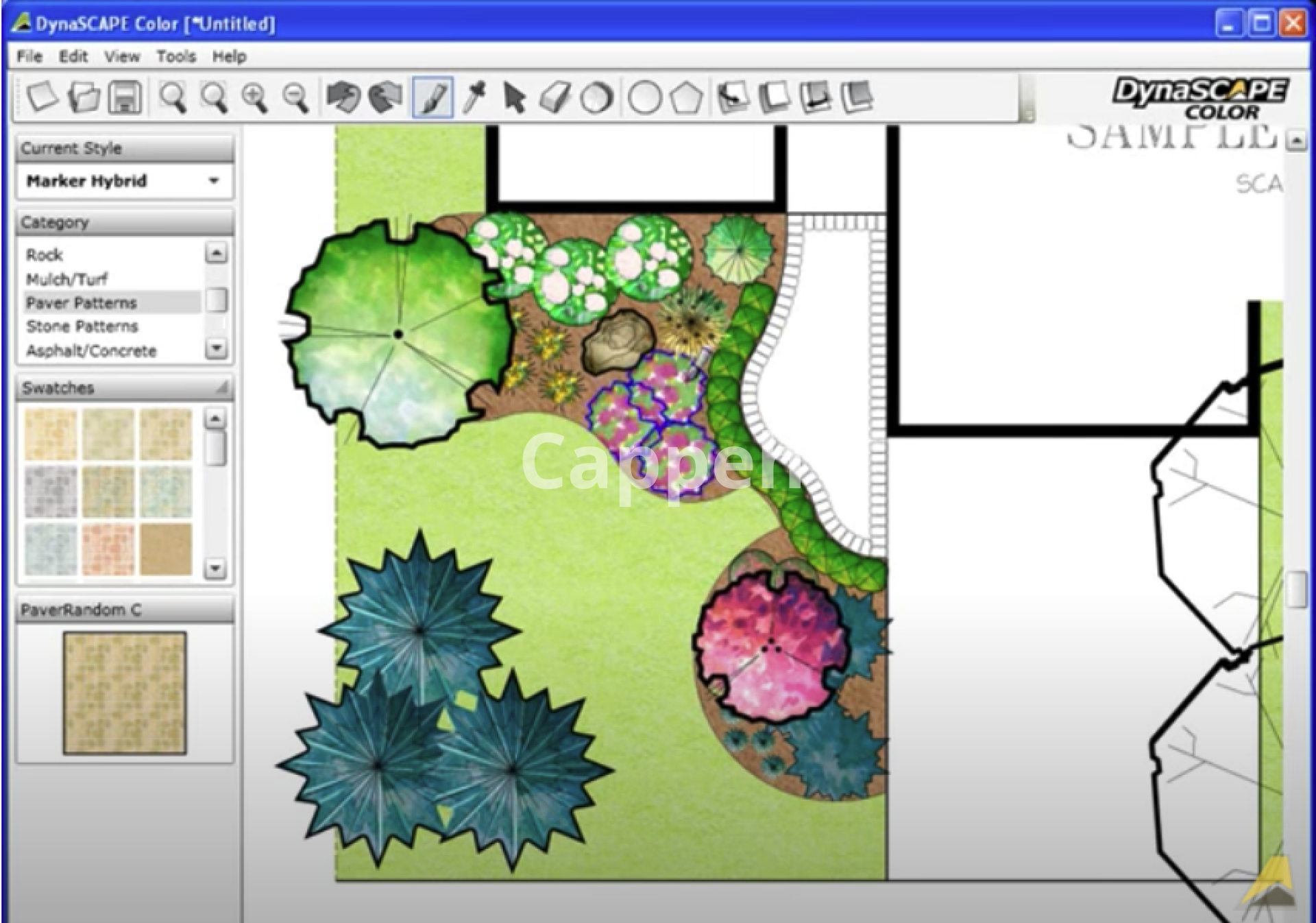
Task: Open the View menu
Action: [122, 56]
